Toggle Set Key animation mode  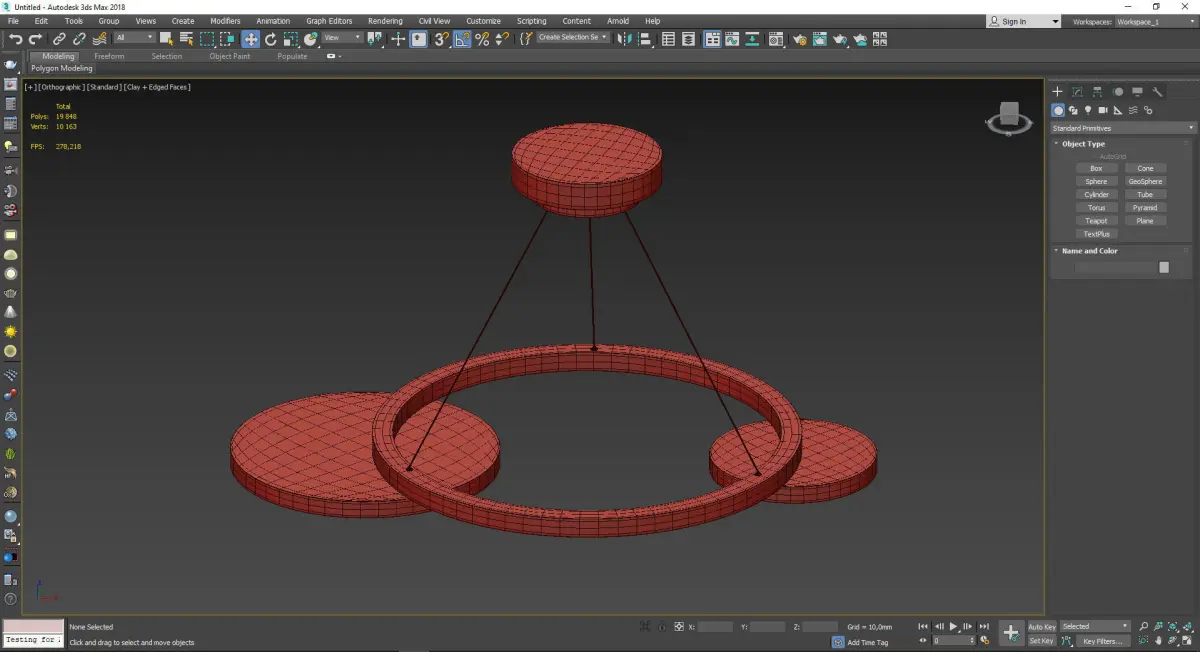point(1041,640)
